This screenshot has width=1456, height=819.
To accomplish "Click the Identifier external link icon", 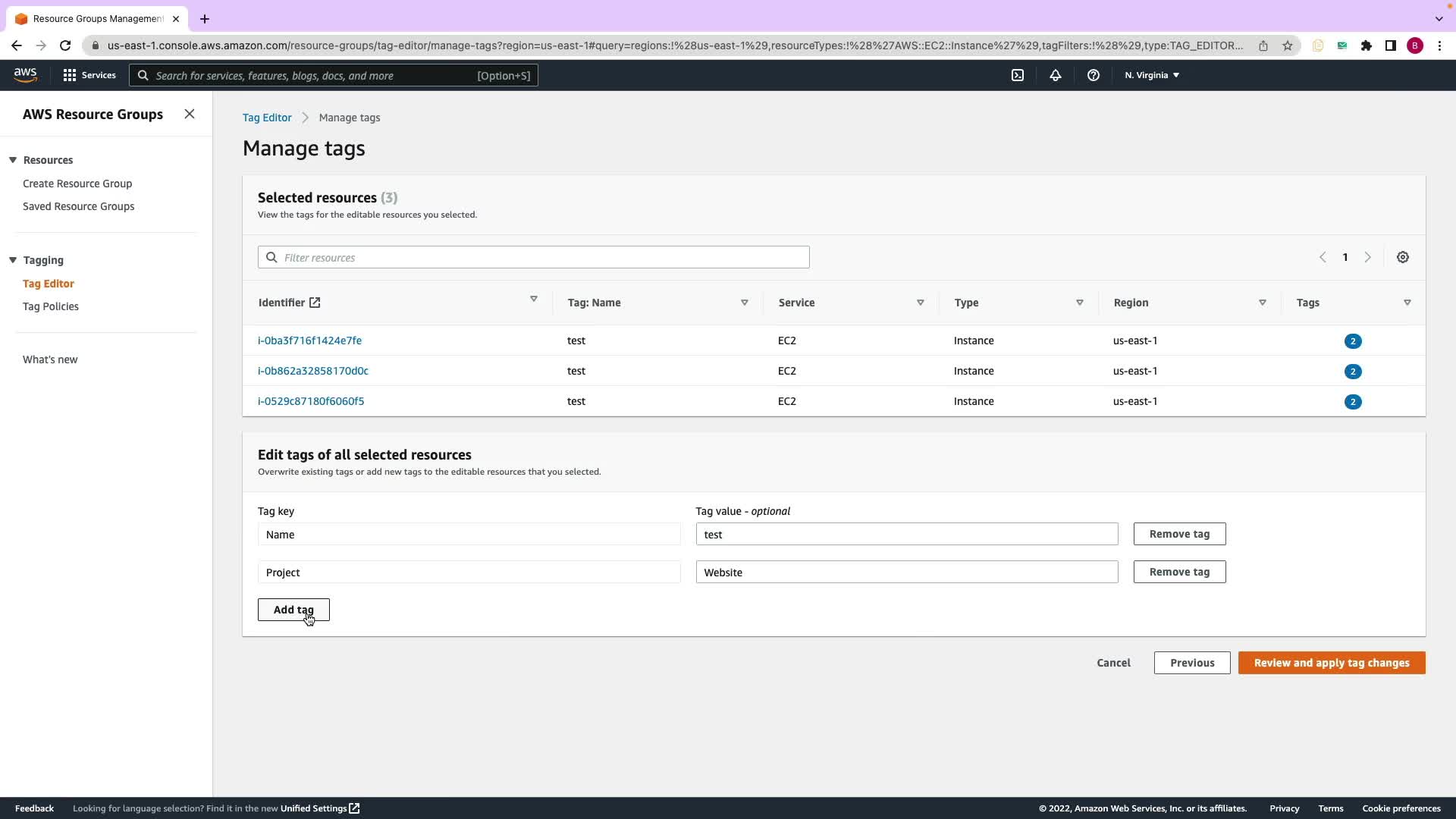I will (x=315, y=303).
